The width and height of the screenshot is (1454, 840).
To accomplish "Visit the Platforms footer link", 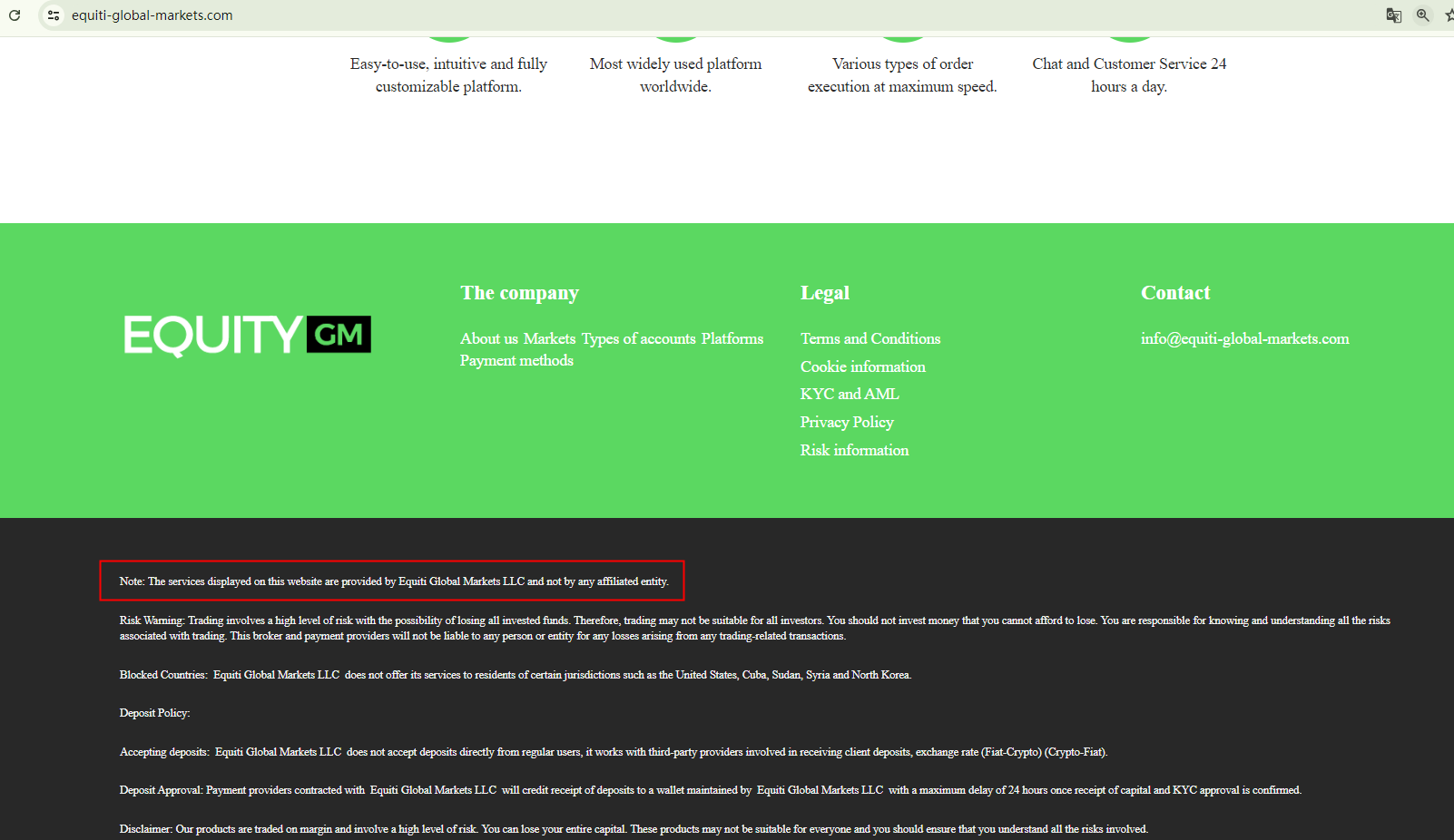I will point(732,338).
